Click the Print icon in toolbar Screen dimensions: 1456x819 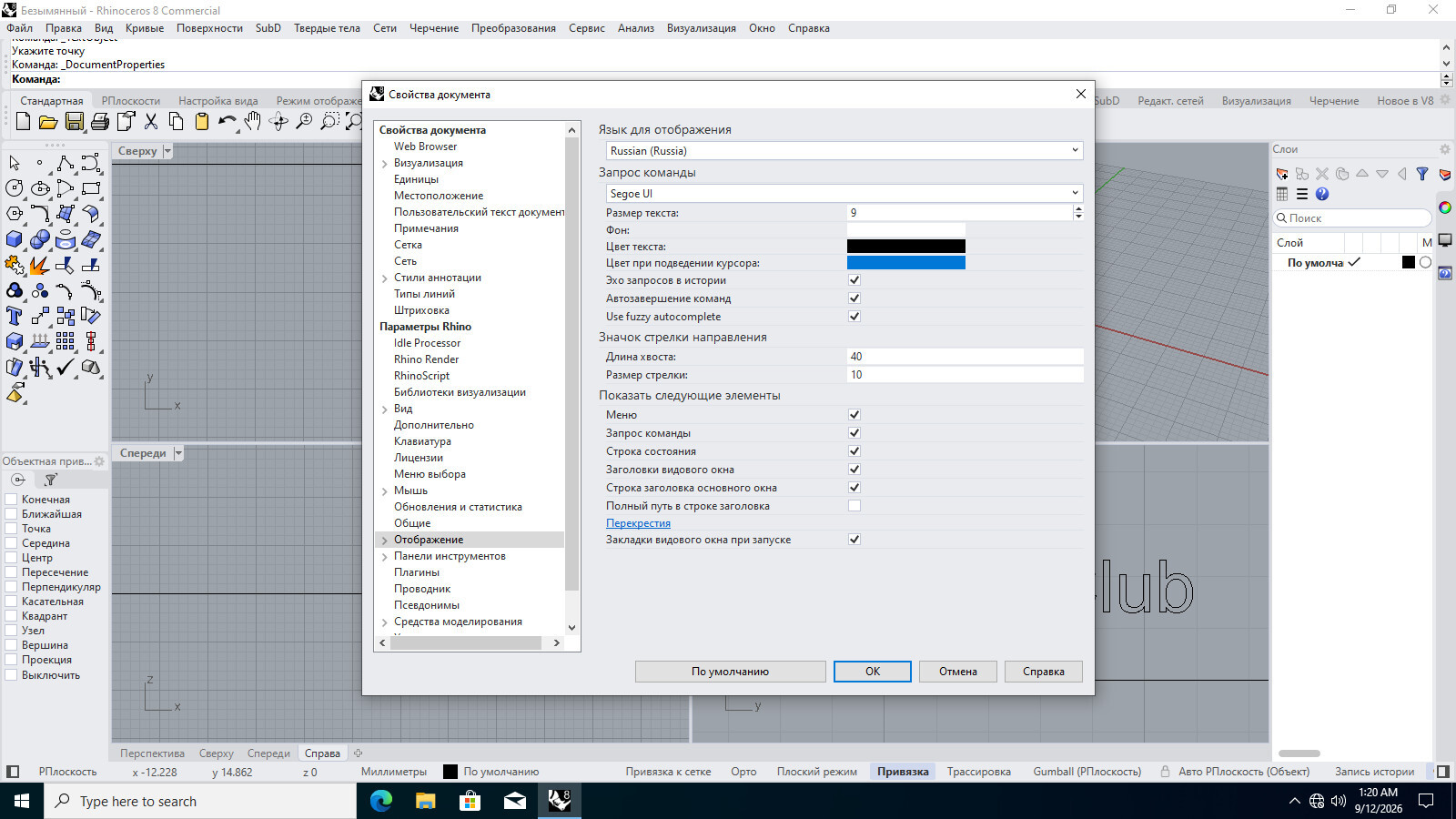click(x=100, y=121)
